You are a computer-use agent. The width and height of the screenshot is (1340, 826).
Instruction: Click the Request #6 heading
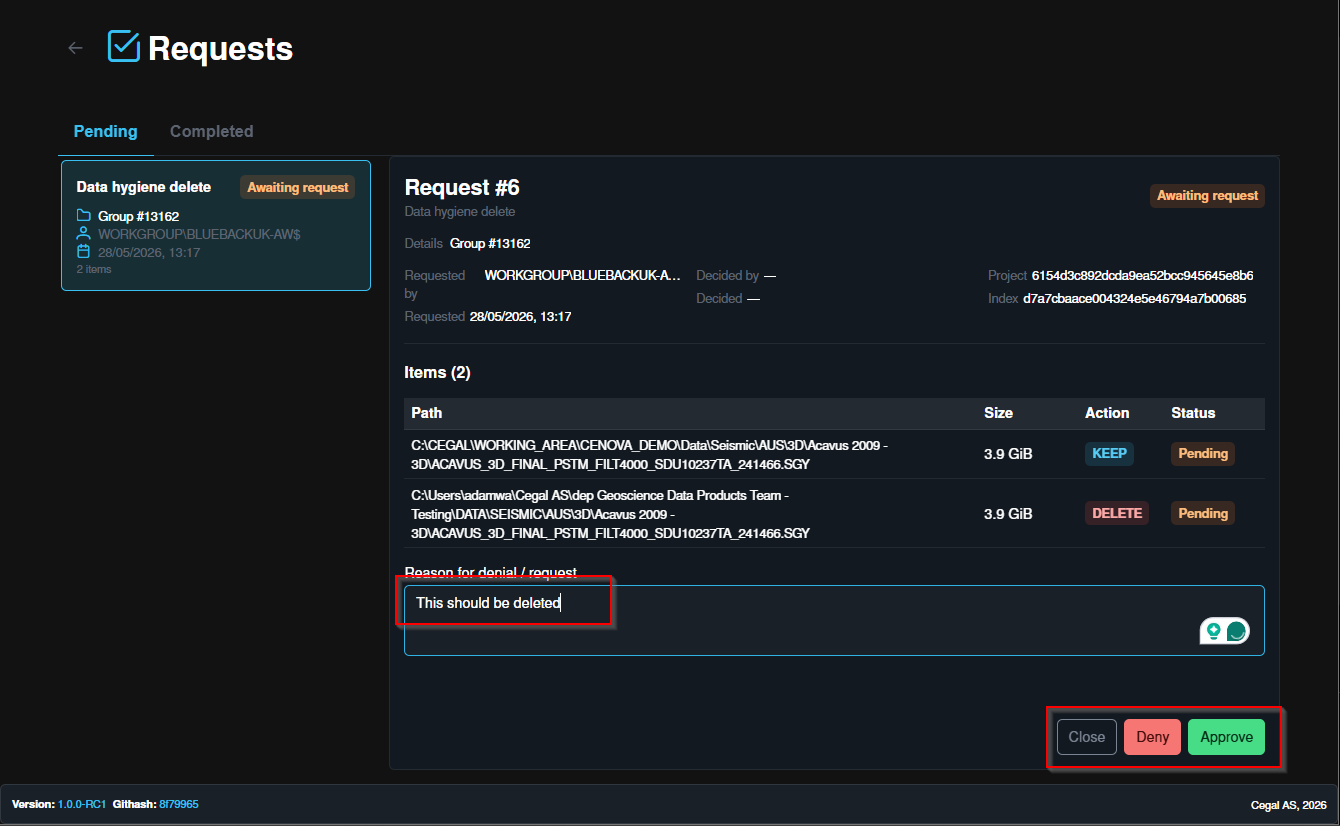point(462,188)
